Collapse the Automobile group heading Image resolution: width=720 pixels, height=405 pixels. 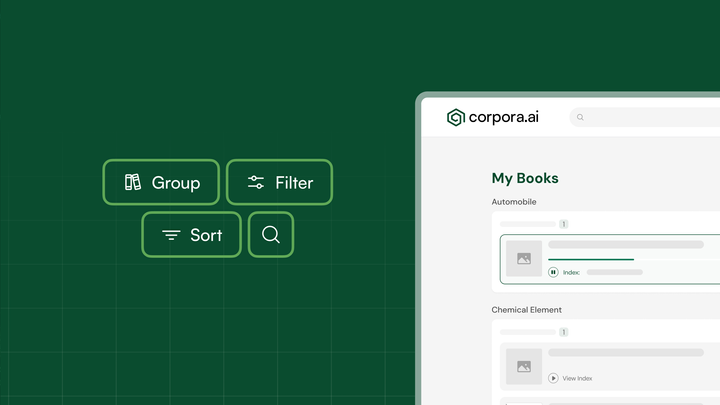click(514, 202)
